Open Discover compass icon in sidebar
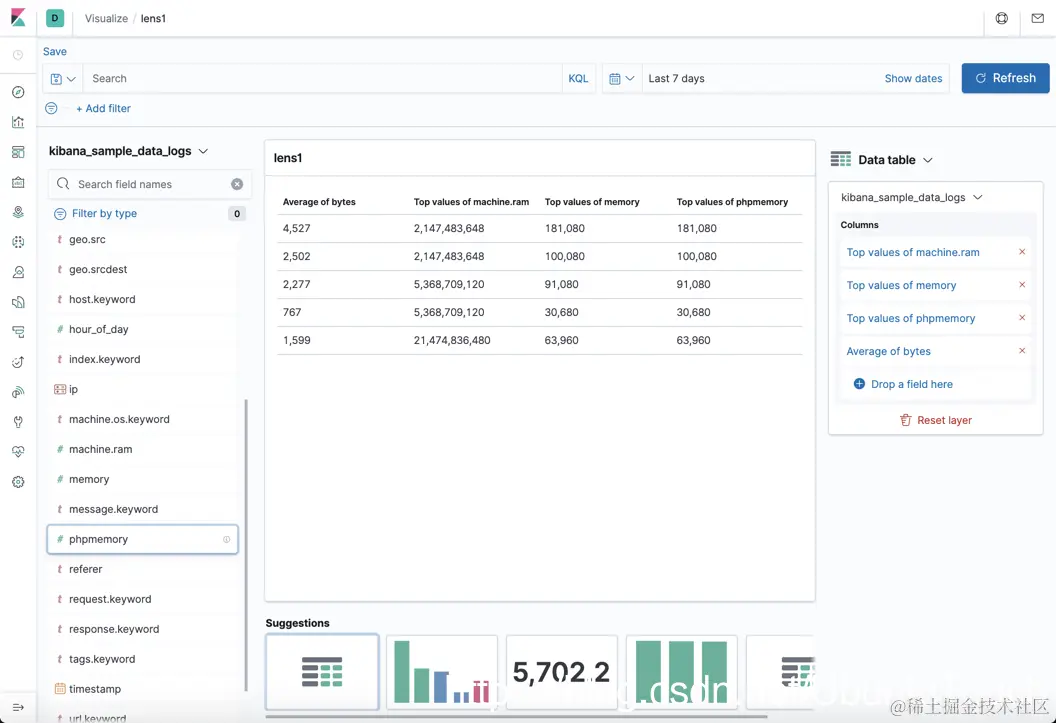The width and height of the screenshot is (1056, 723). point(18,92)
